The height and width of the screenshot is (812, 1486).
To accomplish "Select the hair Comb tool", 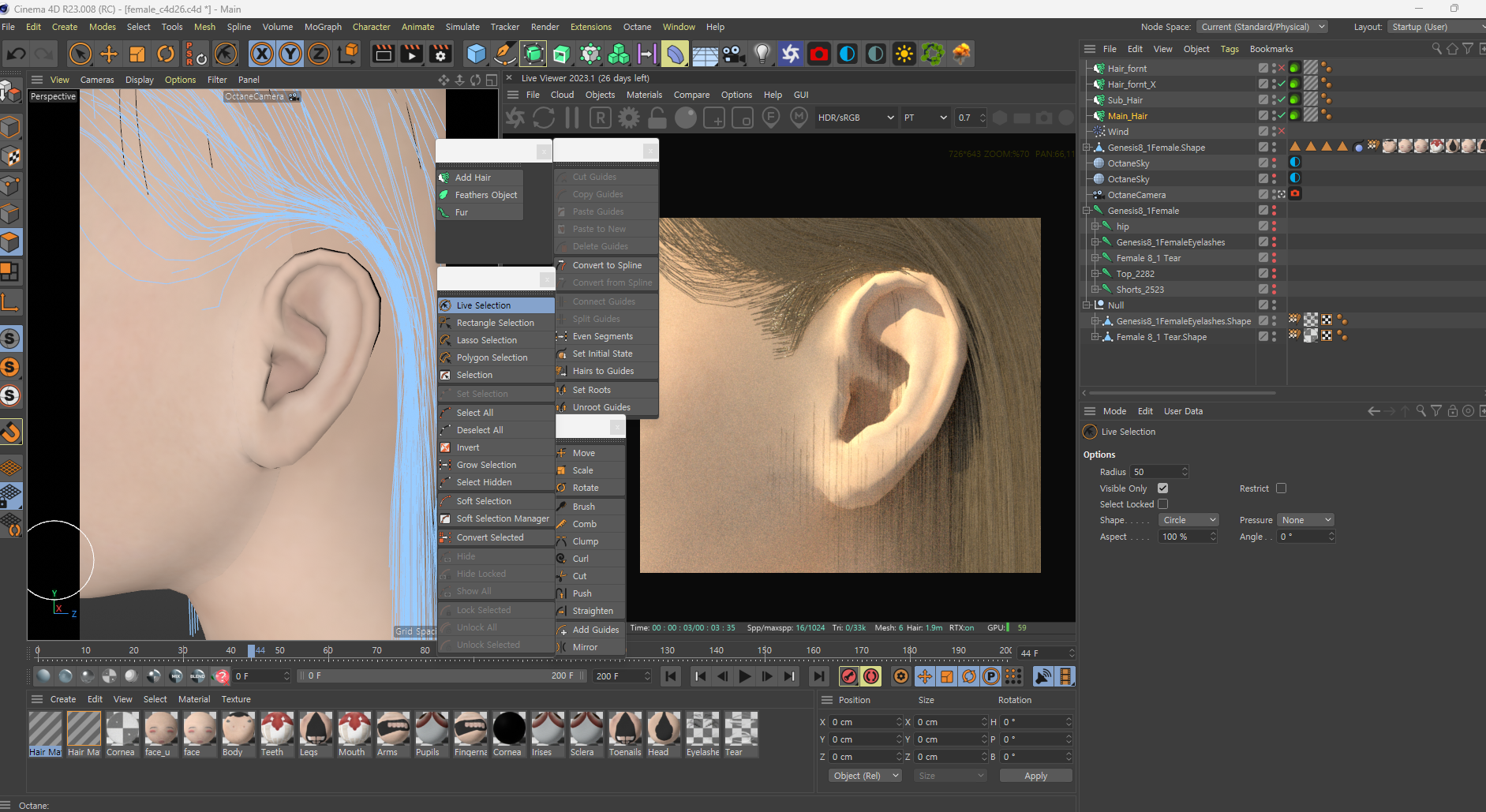I will [590, 524].
